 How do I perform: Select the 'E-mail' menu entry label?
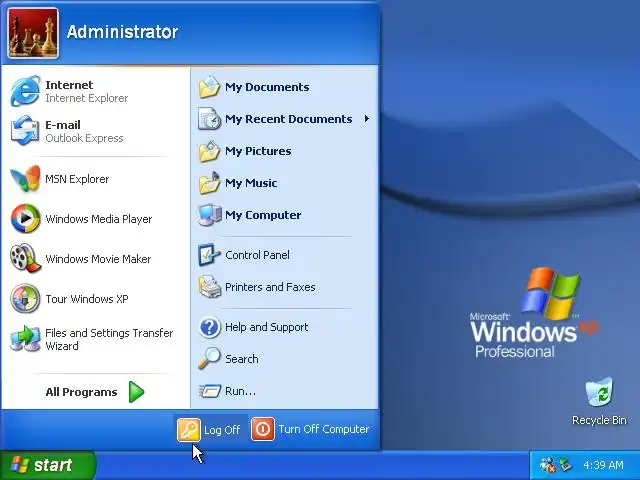pos(63,125)
